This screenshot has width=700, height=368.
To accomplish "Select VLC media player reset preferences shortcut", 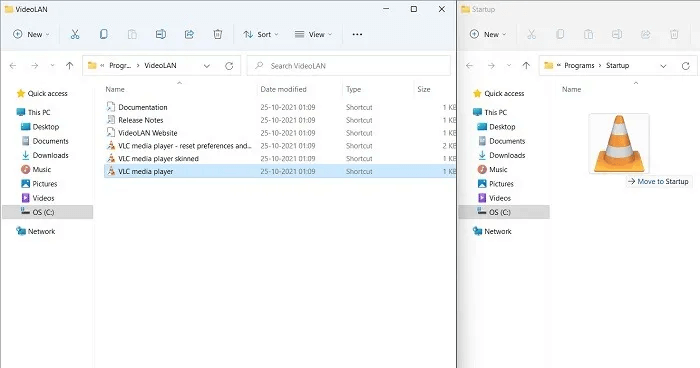I will (x=185, y=146).
